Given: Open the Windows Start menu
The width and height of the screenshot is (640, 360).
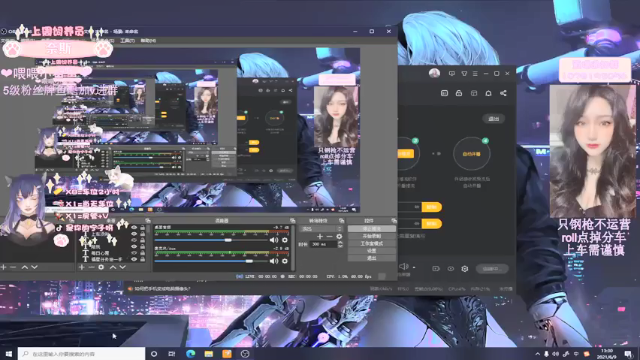Looking at the screenshot, I should point(9,354).
